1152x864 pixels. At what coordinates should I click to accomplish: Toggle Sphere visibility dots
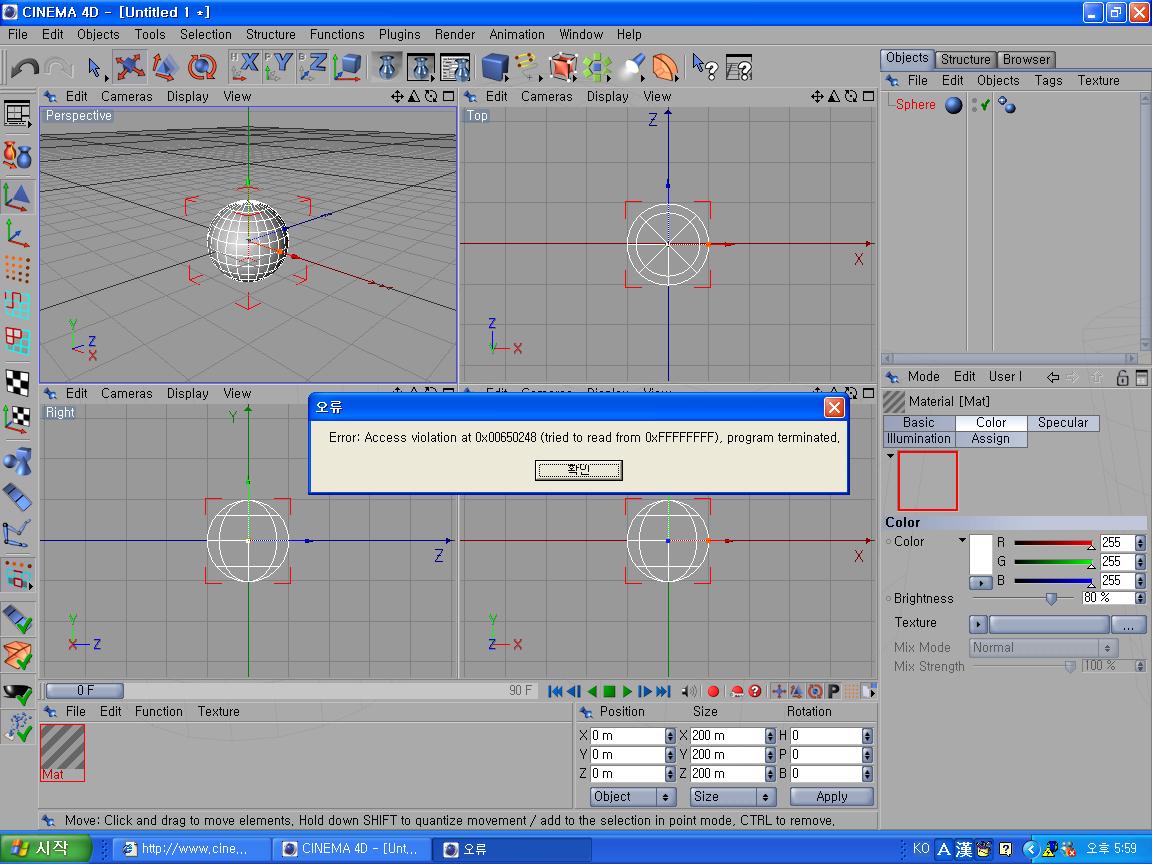[974, 105]
